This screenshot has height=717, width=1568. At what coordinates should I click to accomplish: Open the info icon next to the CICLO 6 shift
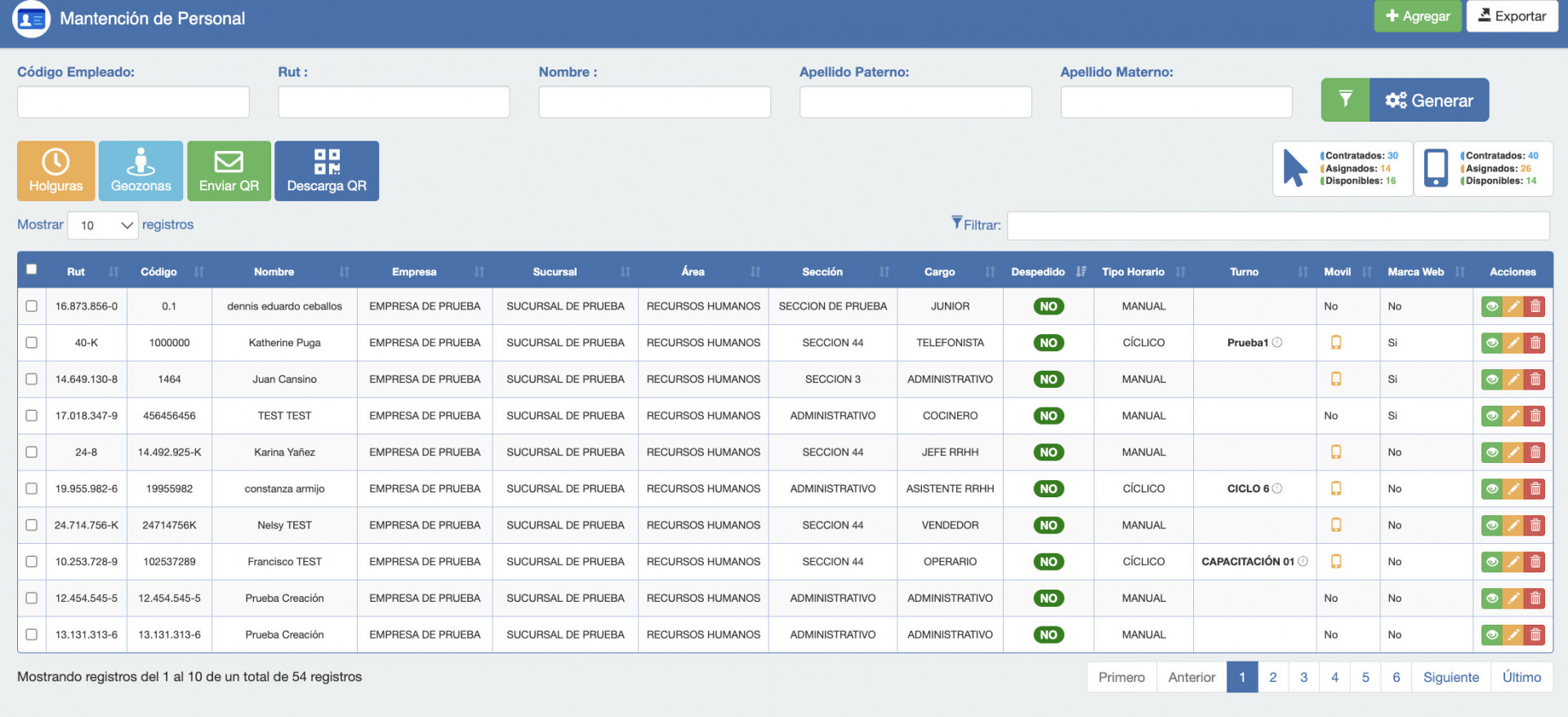[1277, 488]
